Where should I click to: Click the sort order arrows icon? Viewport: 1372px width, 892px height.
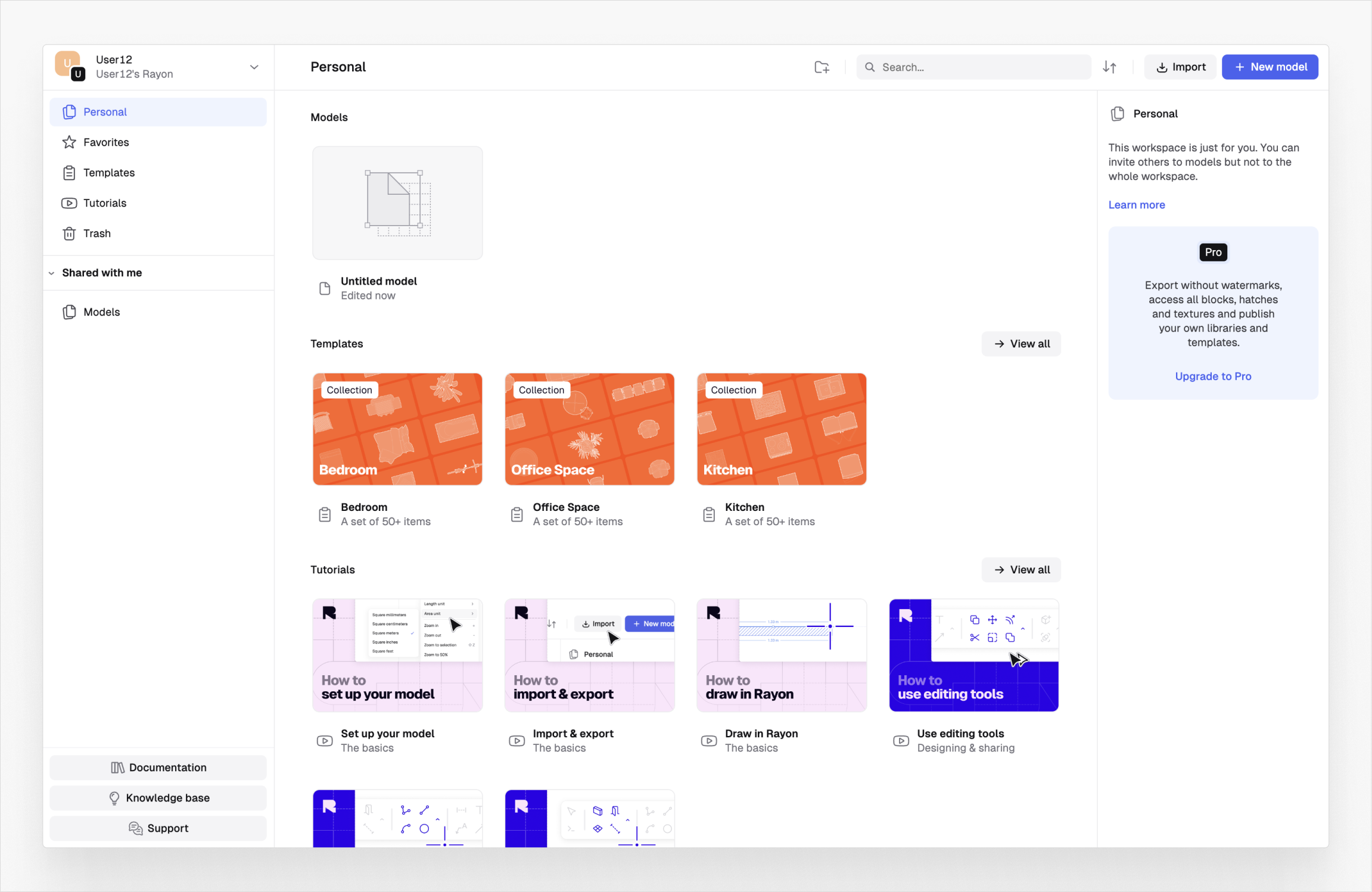click(1109, 67)
